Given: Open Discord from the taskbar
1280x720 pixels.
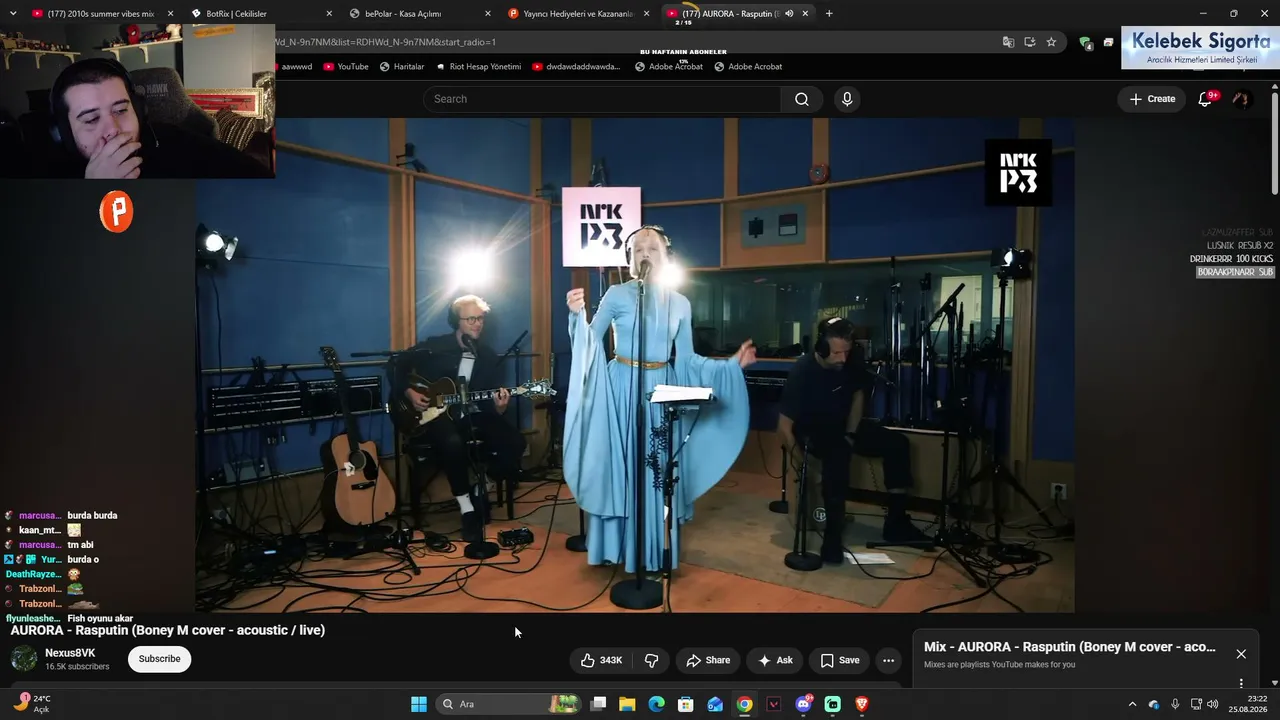Looking at the screenshot, I should coord(804,704).
